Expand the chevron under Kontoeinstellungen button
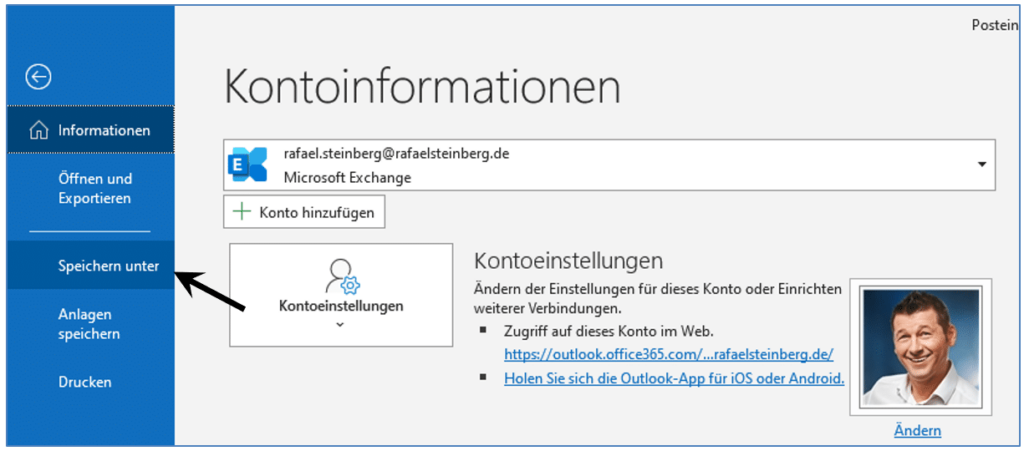Viewport: 1024px width, 451px height. (340, 324)
